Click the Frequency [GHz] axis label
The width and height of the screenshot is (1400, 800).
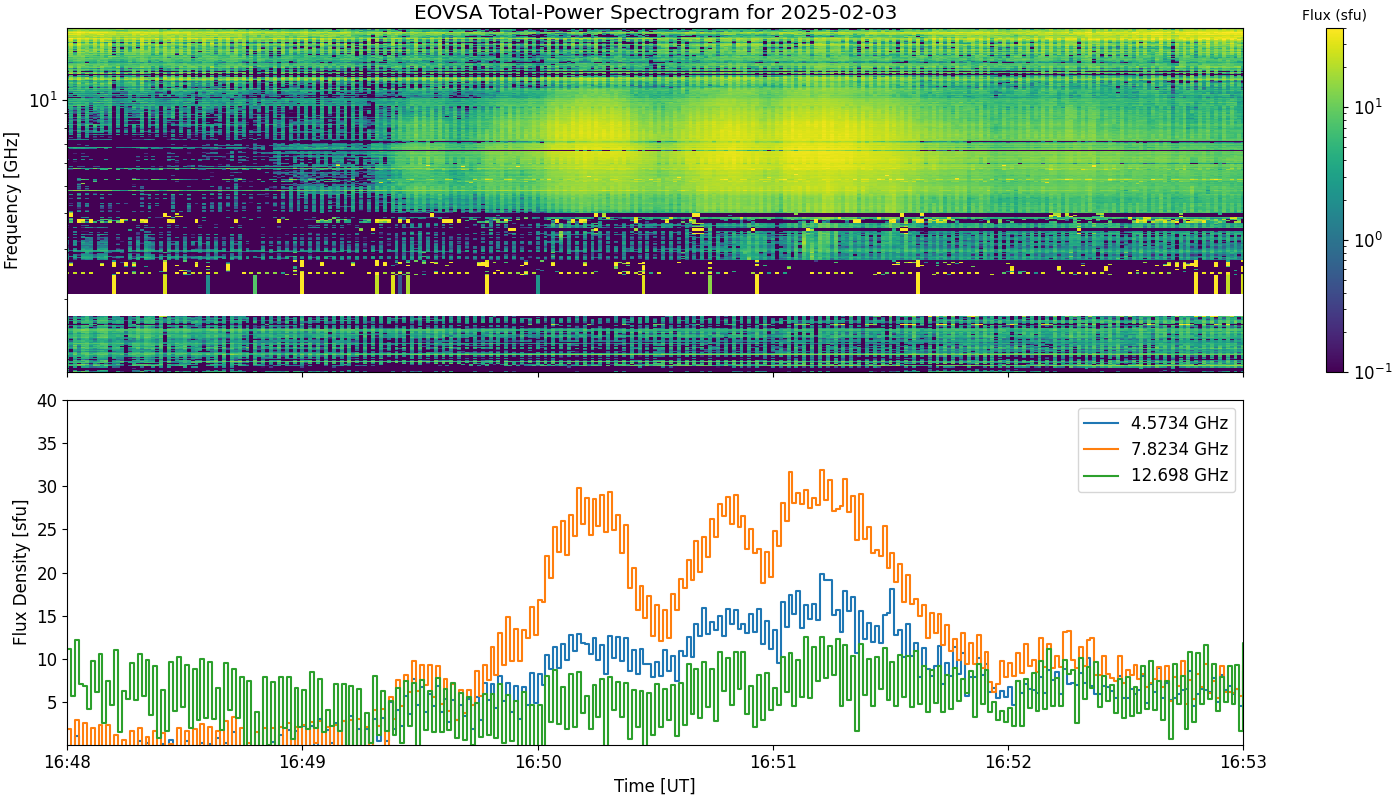coord(12,200)
